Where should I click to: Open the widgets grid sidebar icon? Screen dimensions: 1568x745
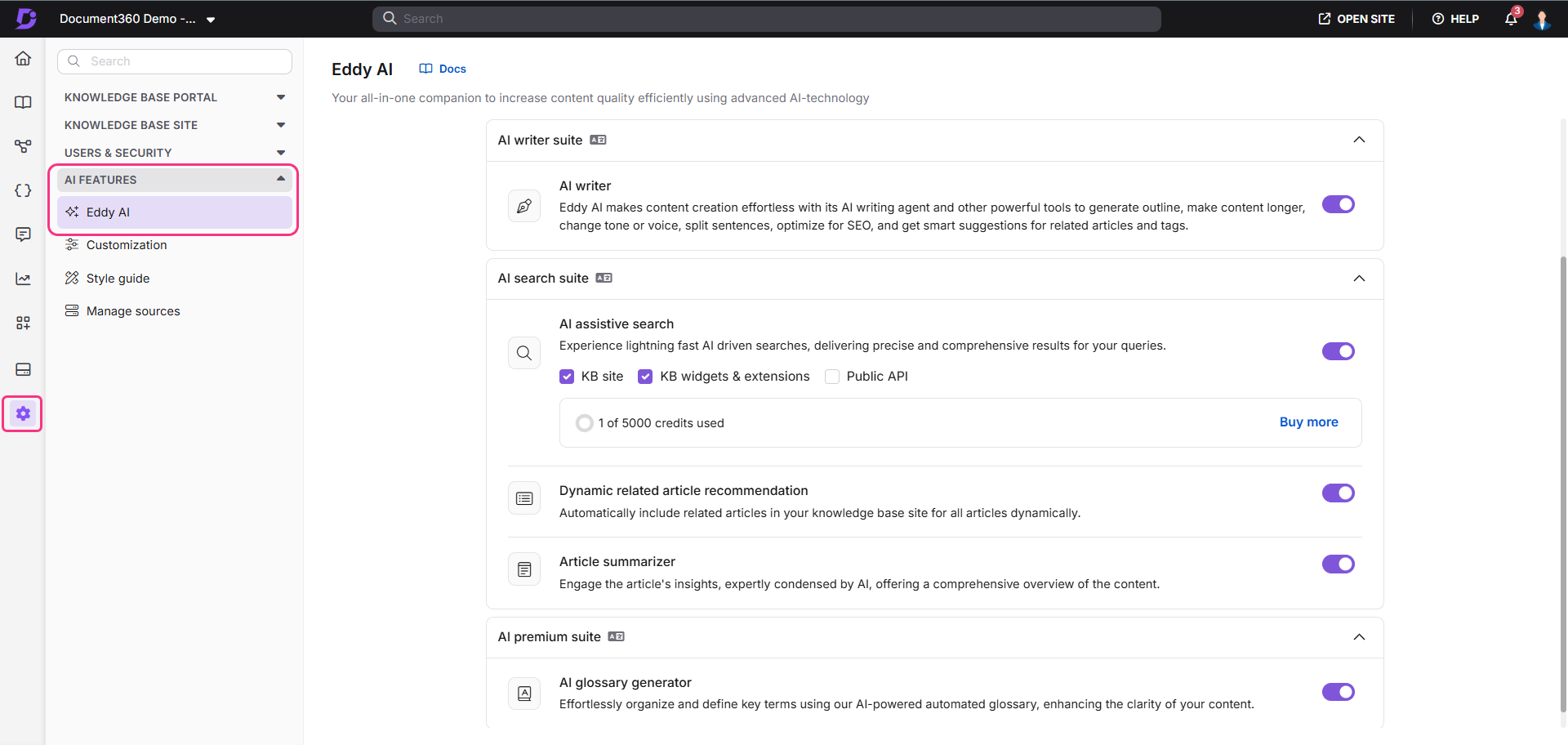pyautogui.click(x=23, y=323)
